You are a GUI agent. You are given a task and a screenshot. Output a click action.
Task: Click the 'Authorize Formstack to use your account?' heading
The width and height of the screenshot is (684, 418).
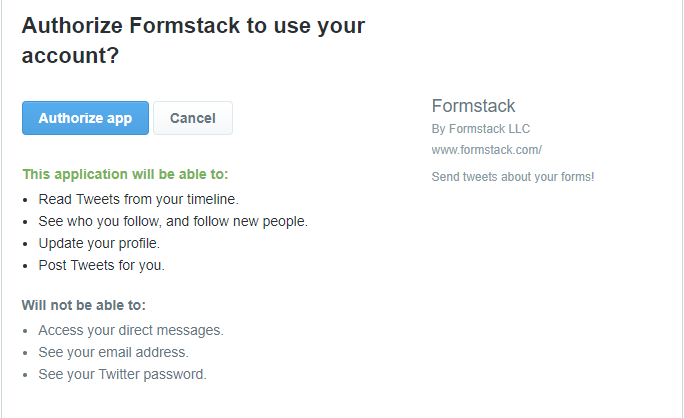point(193,41)
